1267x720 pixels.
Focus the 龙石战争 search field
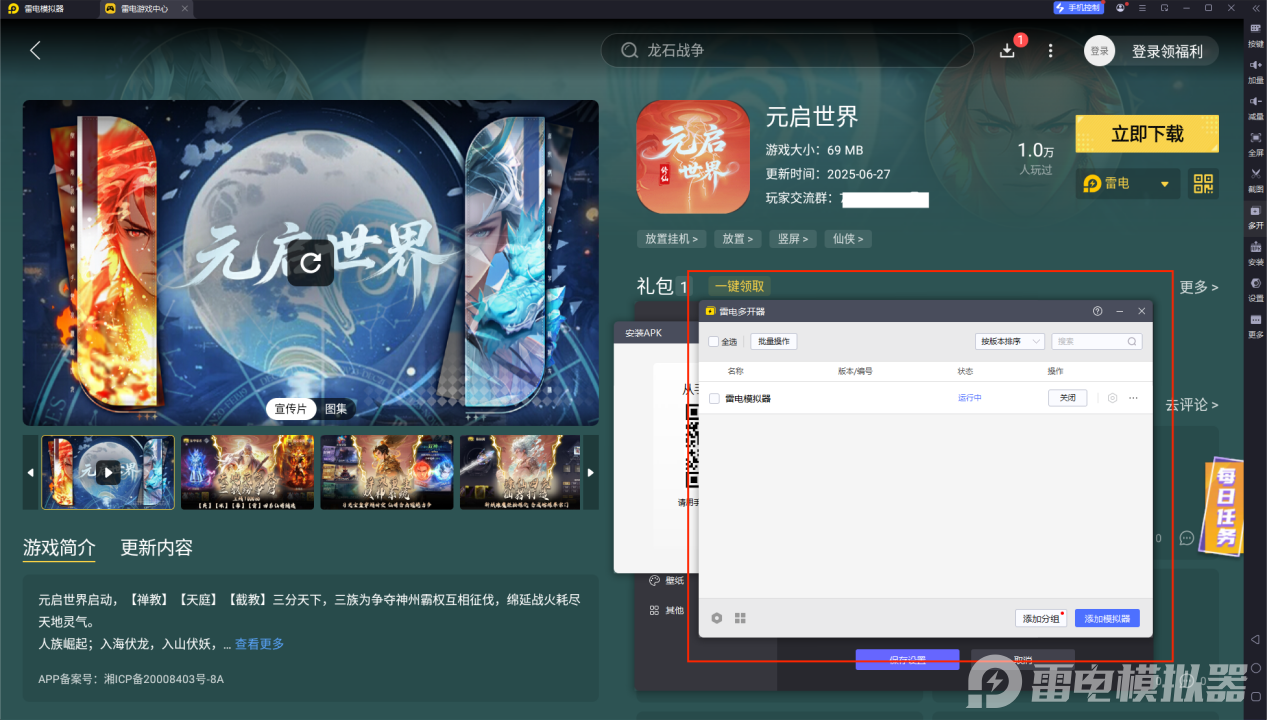787,50
